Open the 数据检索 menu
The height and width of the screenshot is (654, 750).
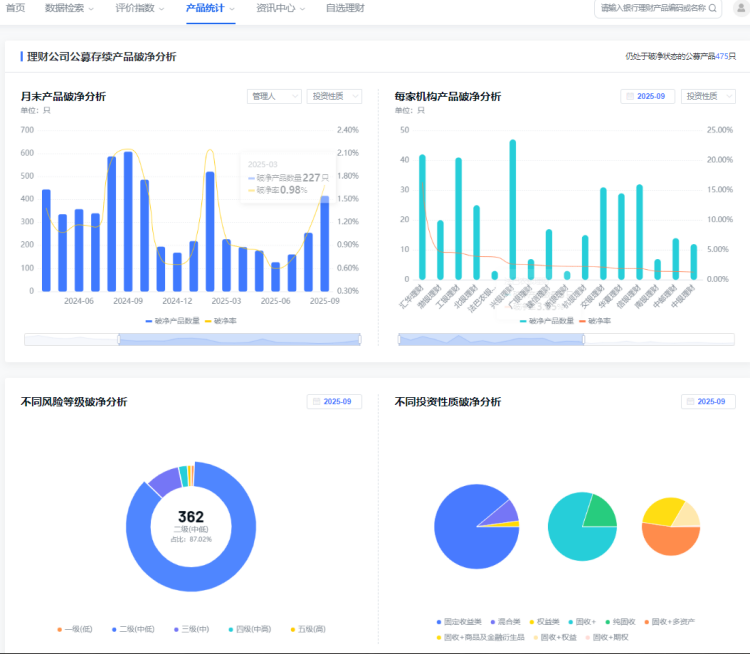click(69, 8)
